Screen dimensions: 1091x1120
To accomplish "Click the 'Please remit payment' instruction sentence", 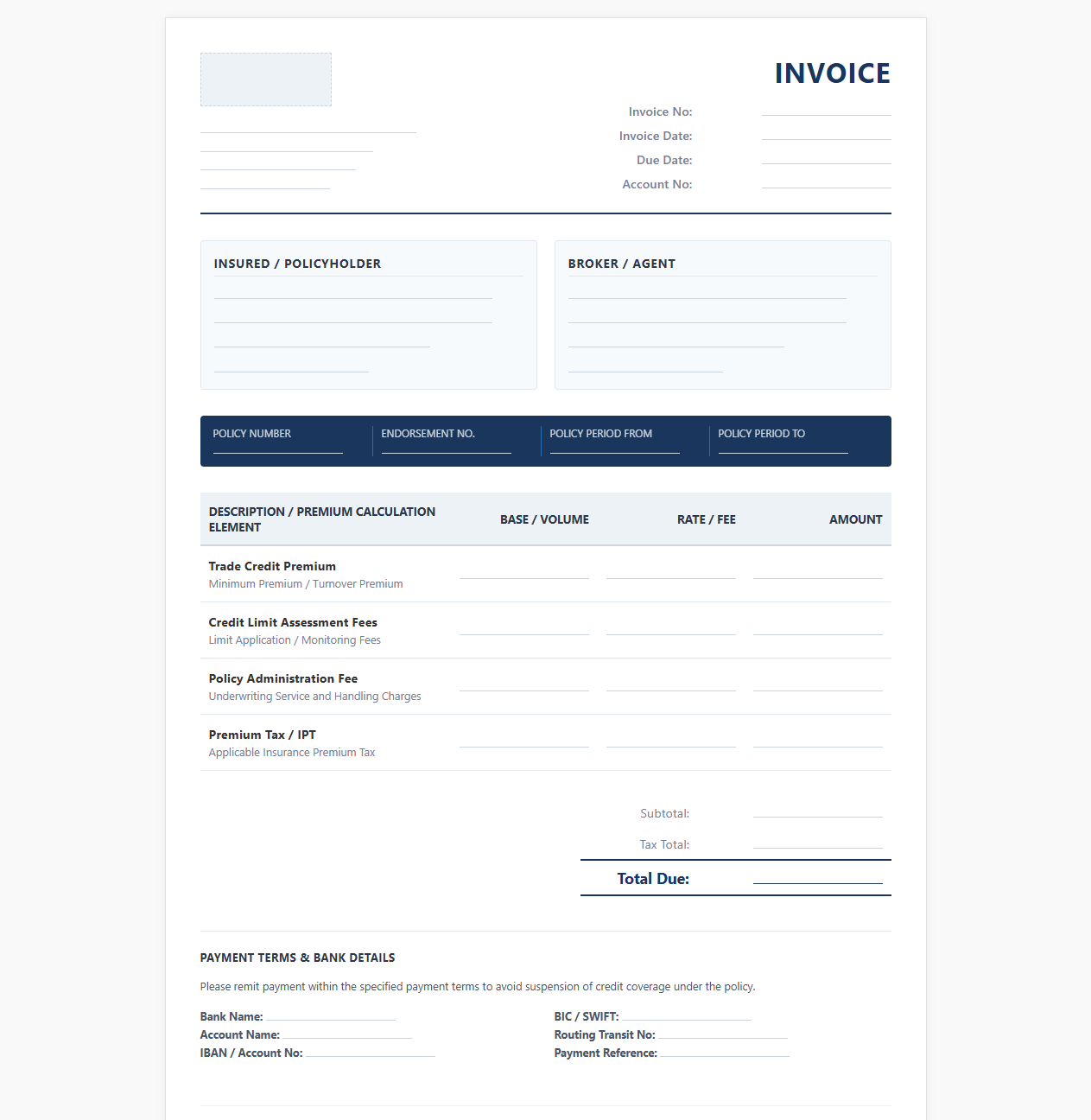I will 478,986.
